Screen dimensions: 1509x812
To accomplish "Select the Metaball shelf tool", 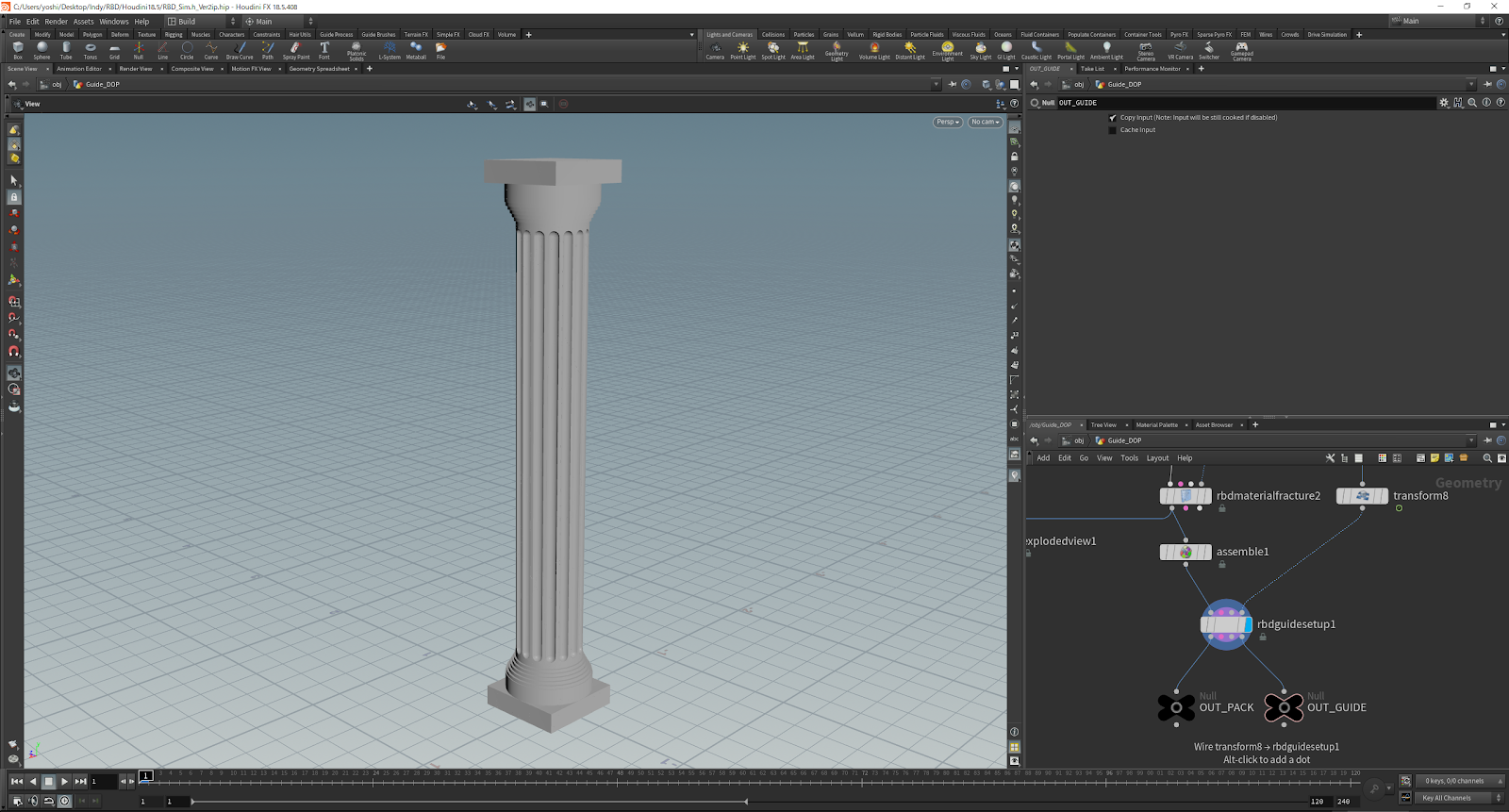I will [x=416, y=50].
